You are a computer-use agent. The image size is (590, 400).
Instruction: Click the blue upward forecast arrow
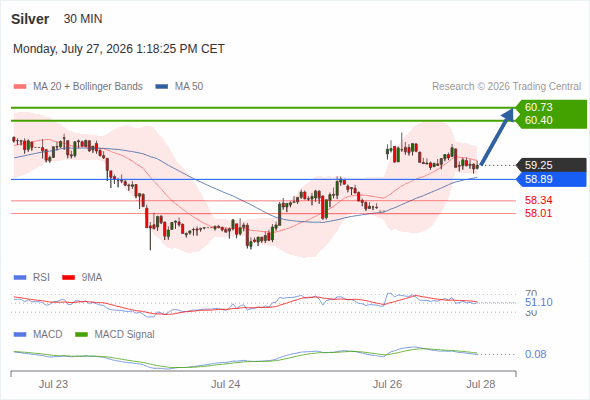tap(497, 137)
